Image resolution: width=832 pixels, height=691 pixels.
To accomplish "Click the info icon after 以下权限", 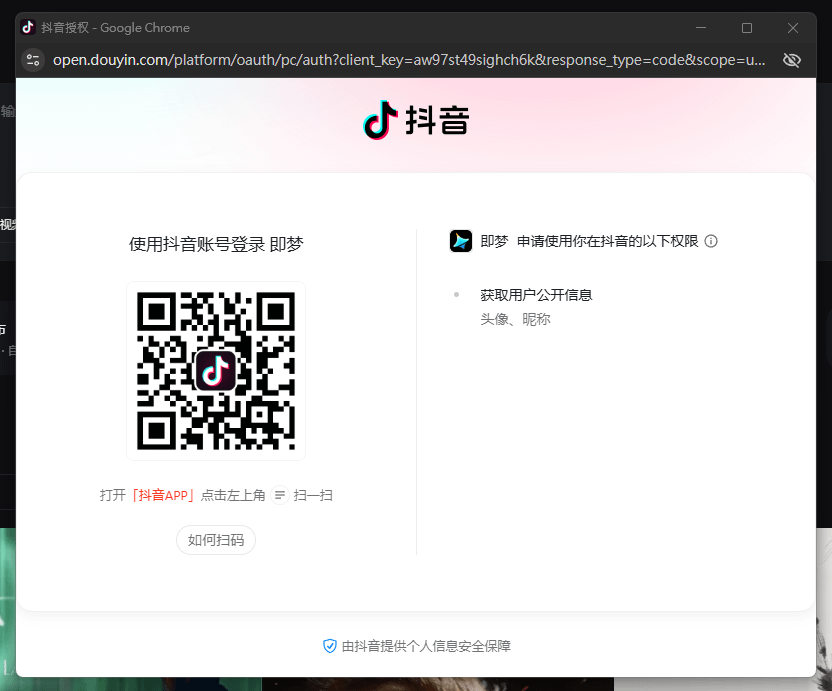I will (711, 241).
